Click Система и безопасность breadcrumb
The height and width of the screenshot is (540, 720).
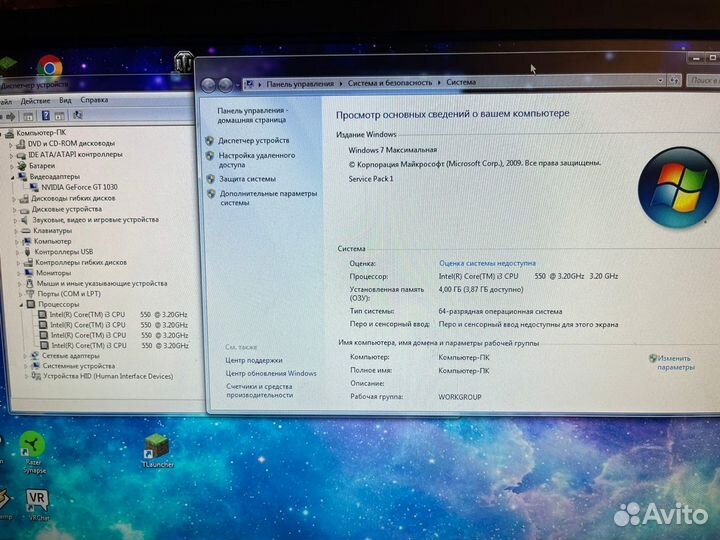pyautogui.click(x=390, y=83)
